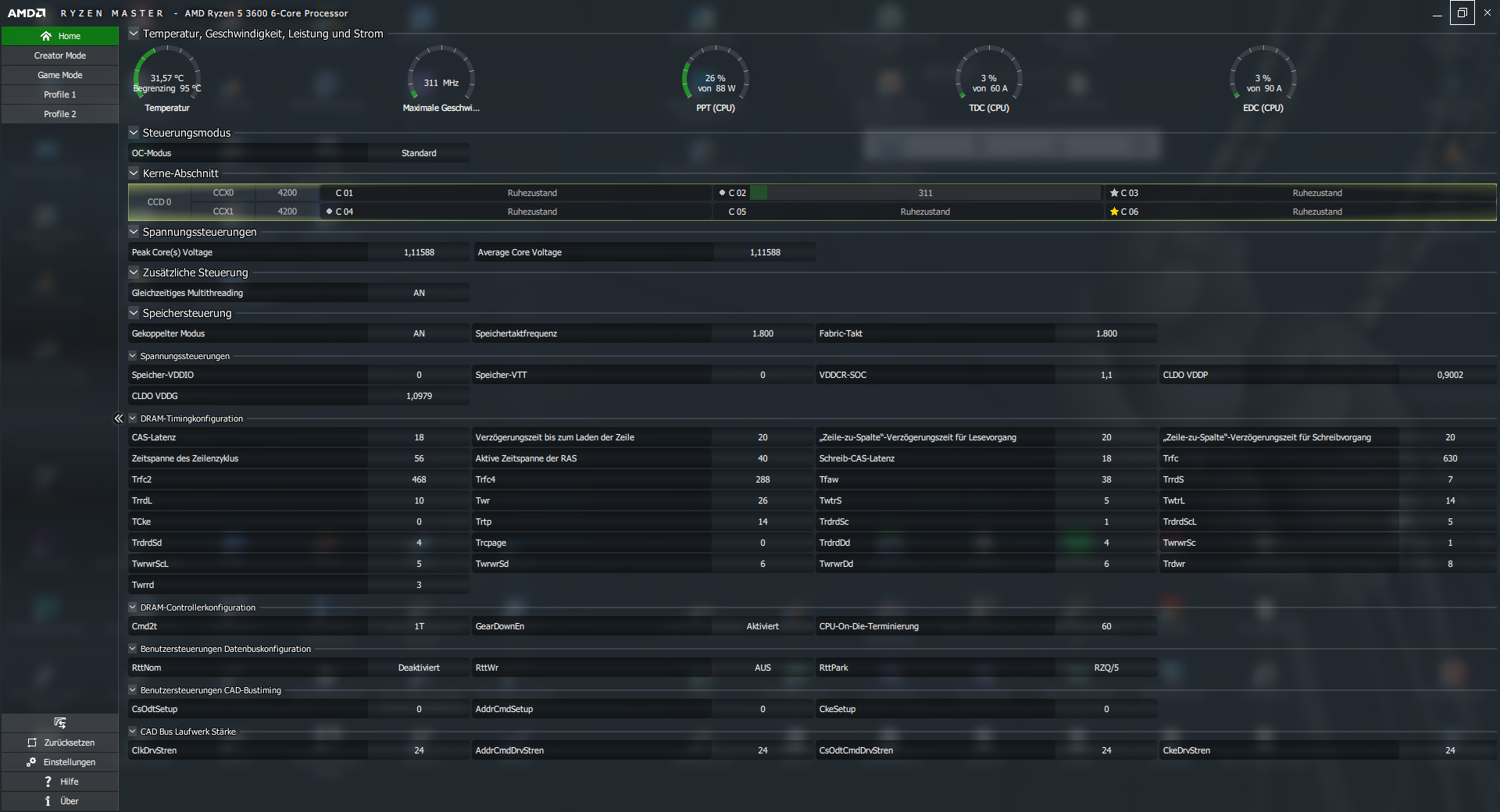Image resolution: width=1500 pixels, height=812 pixels.
Task: Click the Average Core Voltage label
Action: click(520, 252)
